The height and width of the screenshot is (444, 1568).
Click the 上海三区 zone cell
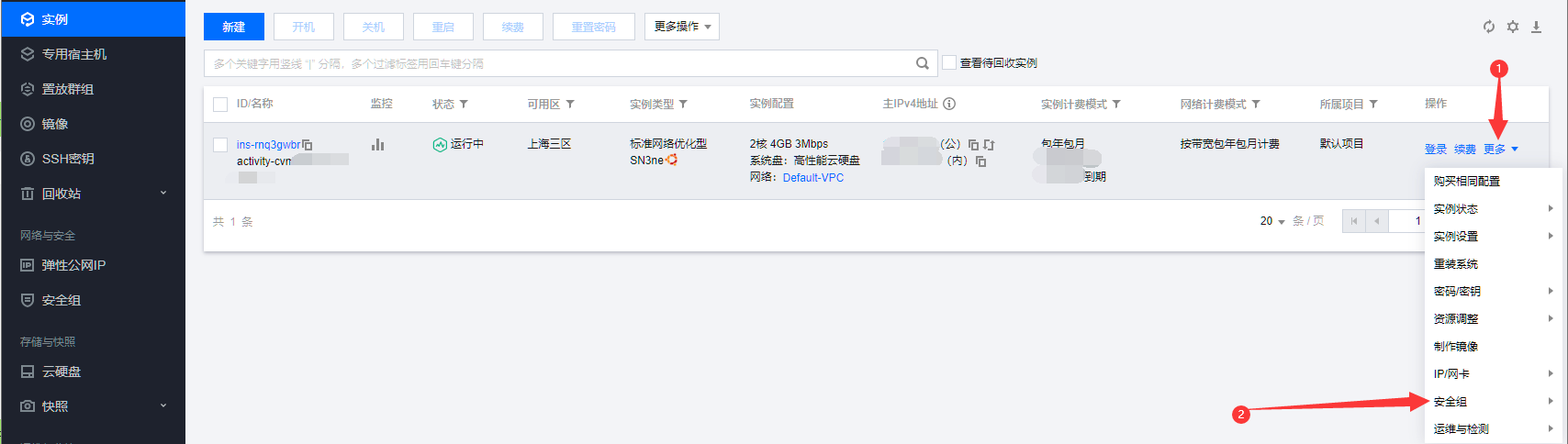pyautogui.click(x=549, y=144)
